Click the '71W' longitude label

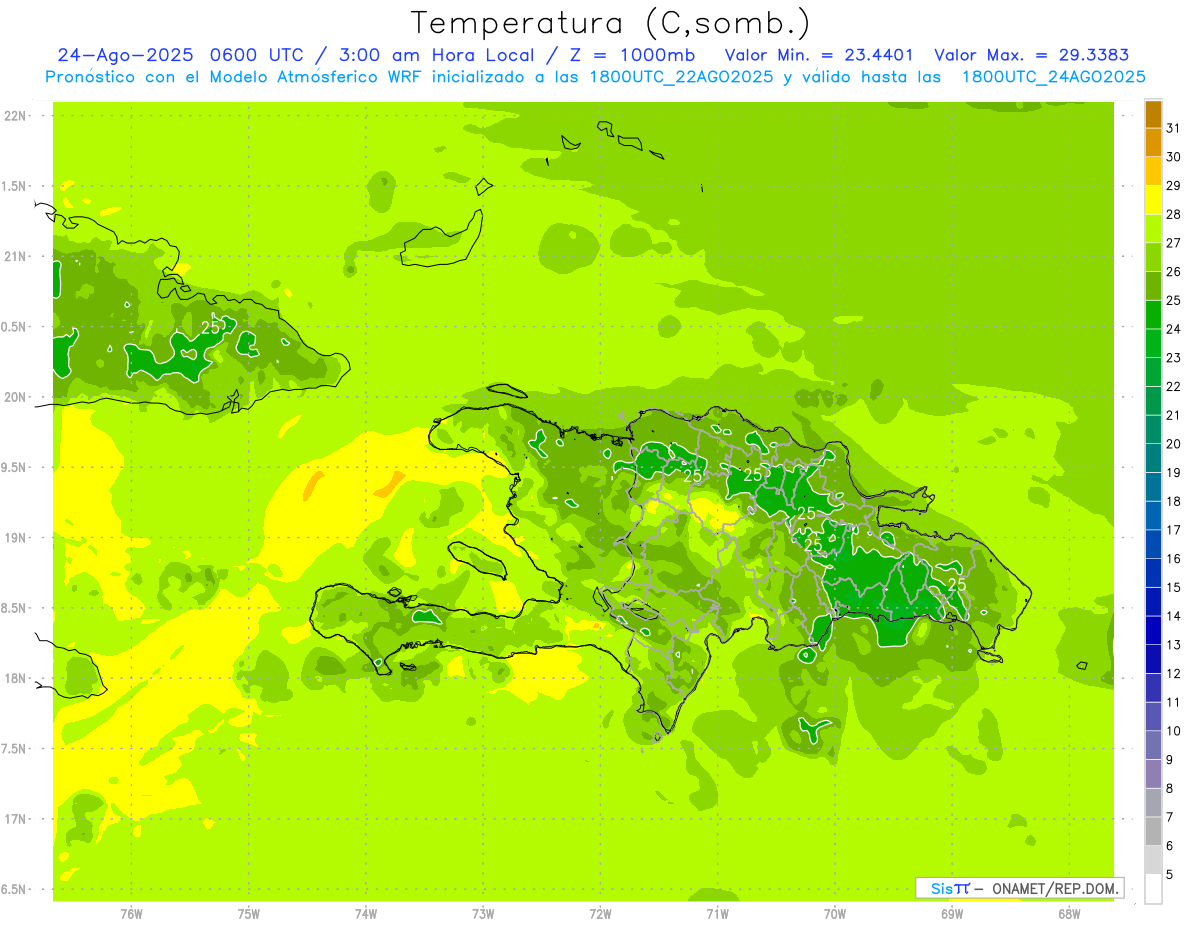pyautogui.click(x=717, y=914)
